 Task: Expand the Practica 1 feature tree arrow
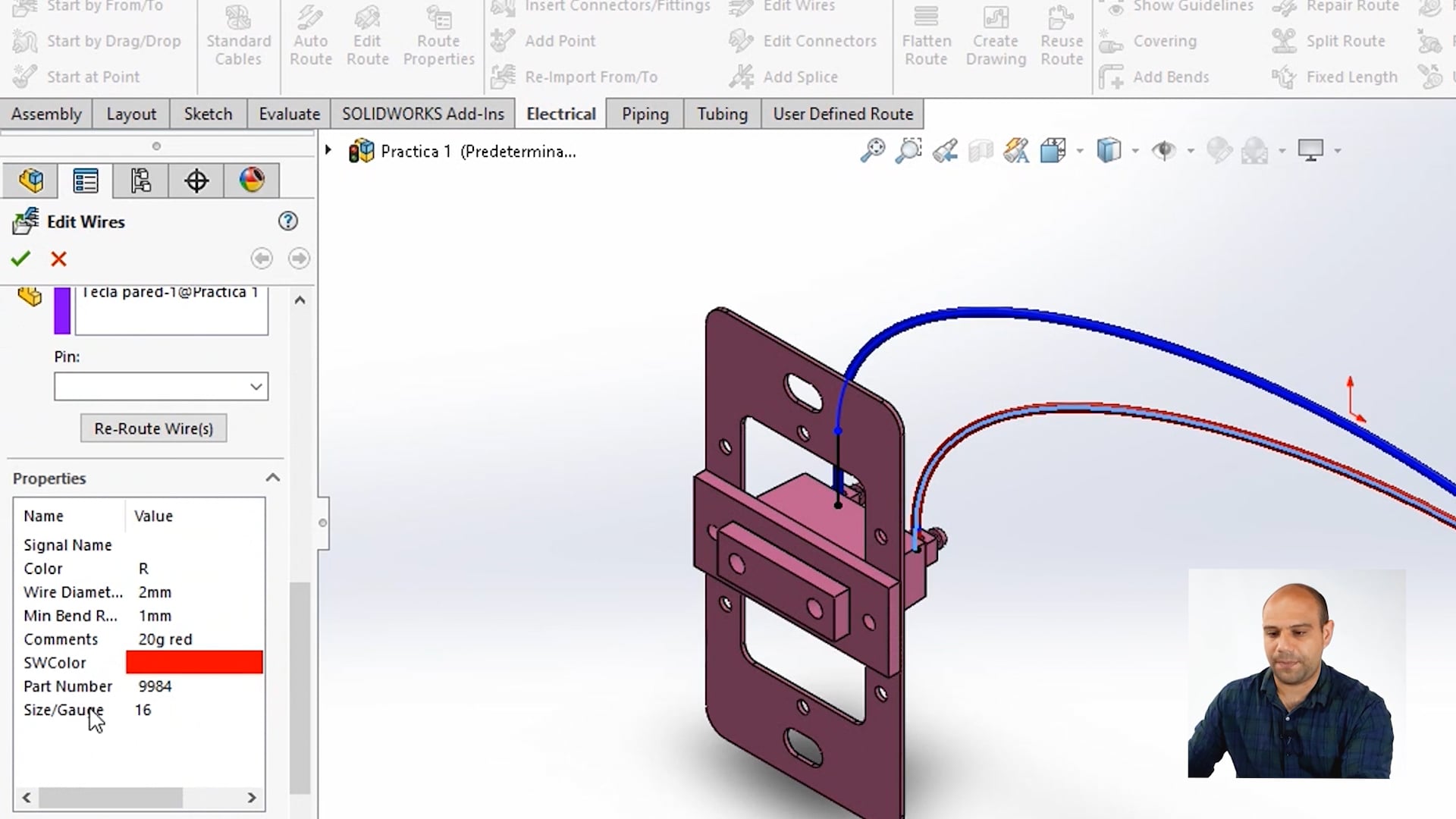click(x=328, y=150)
